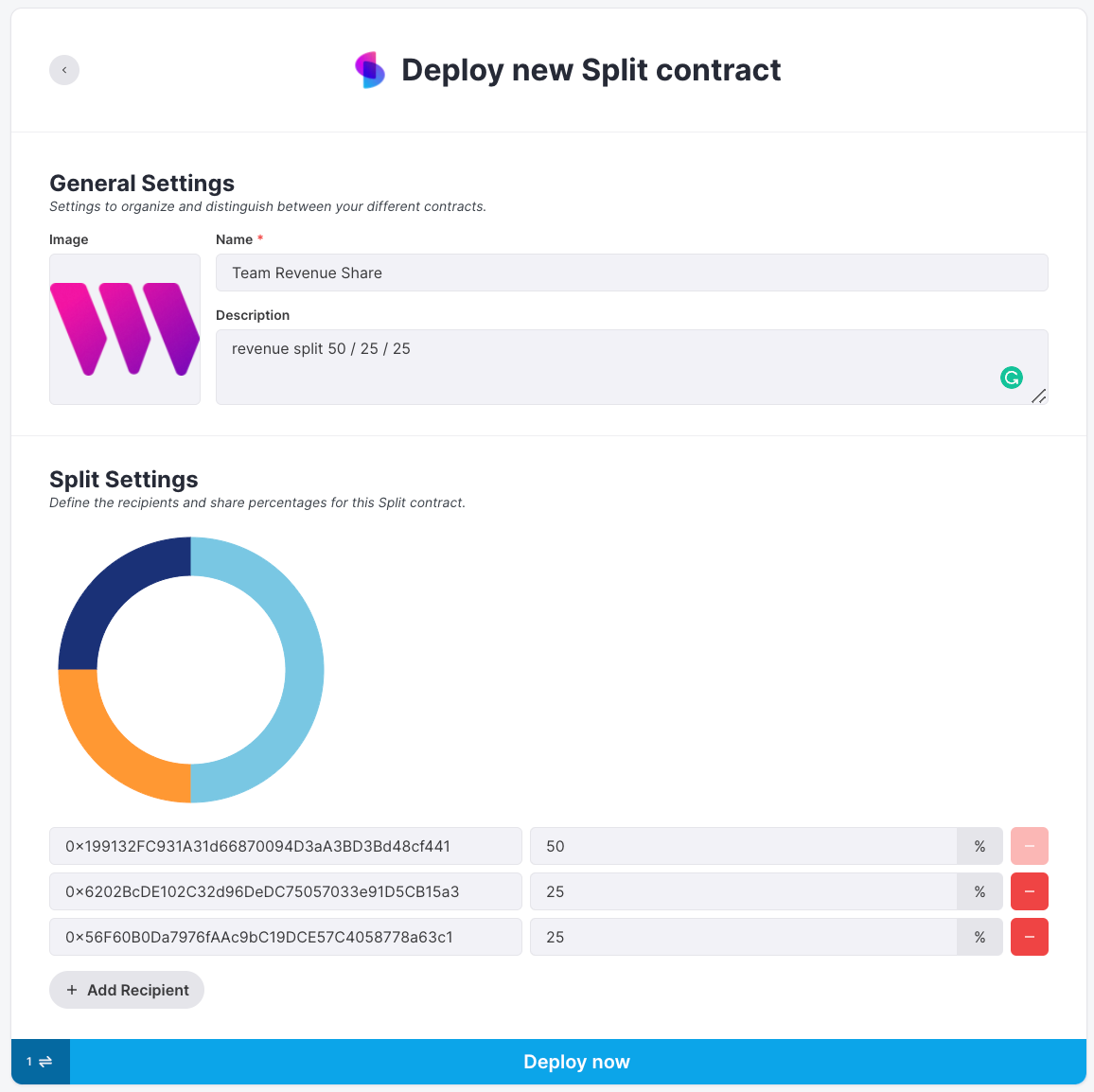
Task: Click the chain switch icon in bottom bar
Action: (44, 1062)
